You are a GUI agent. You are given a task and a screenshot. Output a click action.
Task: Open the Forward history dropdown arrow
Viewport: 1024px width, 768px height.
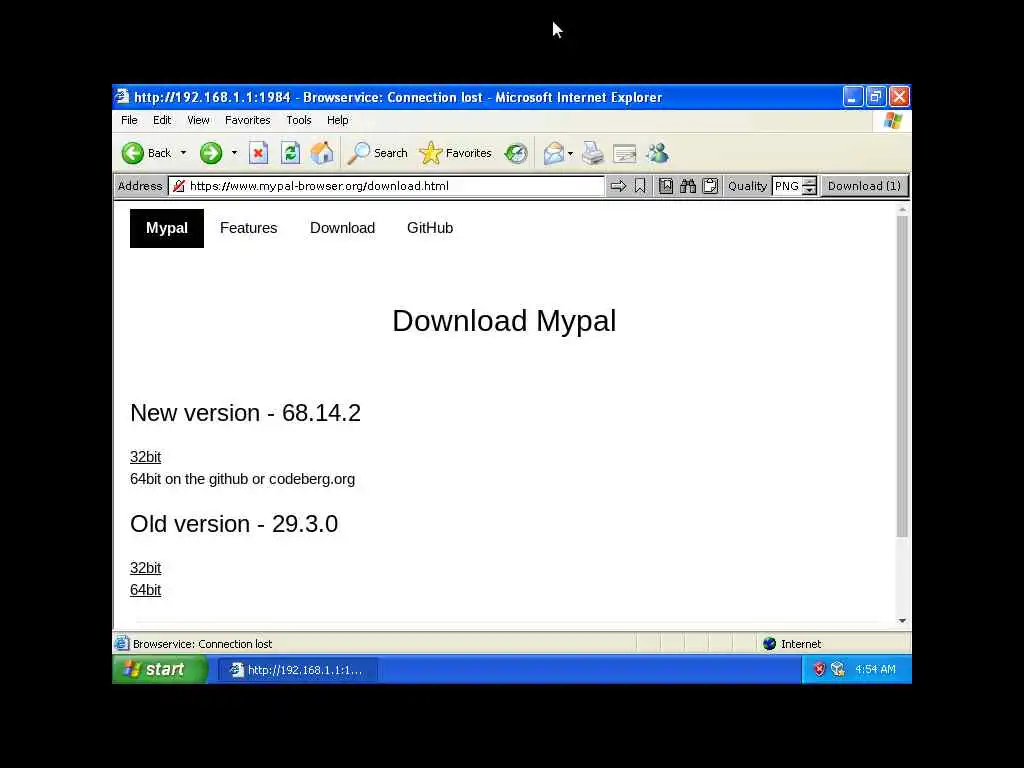point(234,153)
